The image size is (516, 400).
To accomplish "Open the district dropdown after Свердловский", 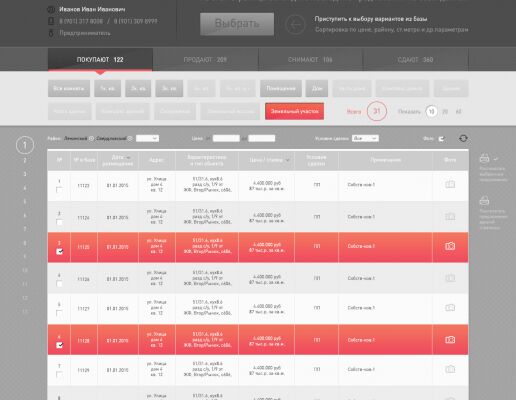I will pyautogui.click(x=147, y=138).
